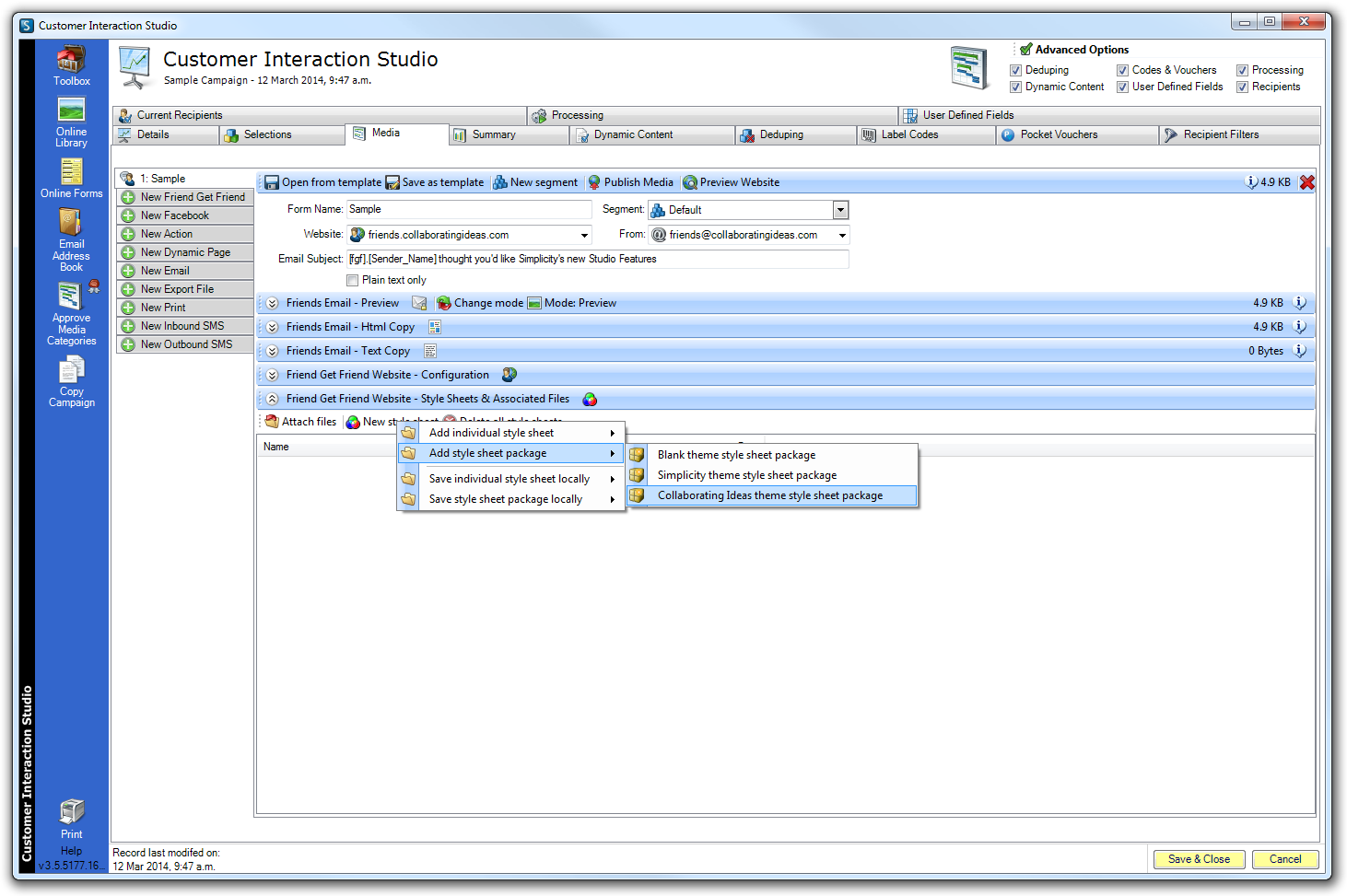Add New Facebook media item

(x=185, y=215)
